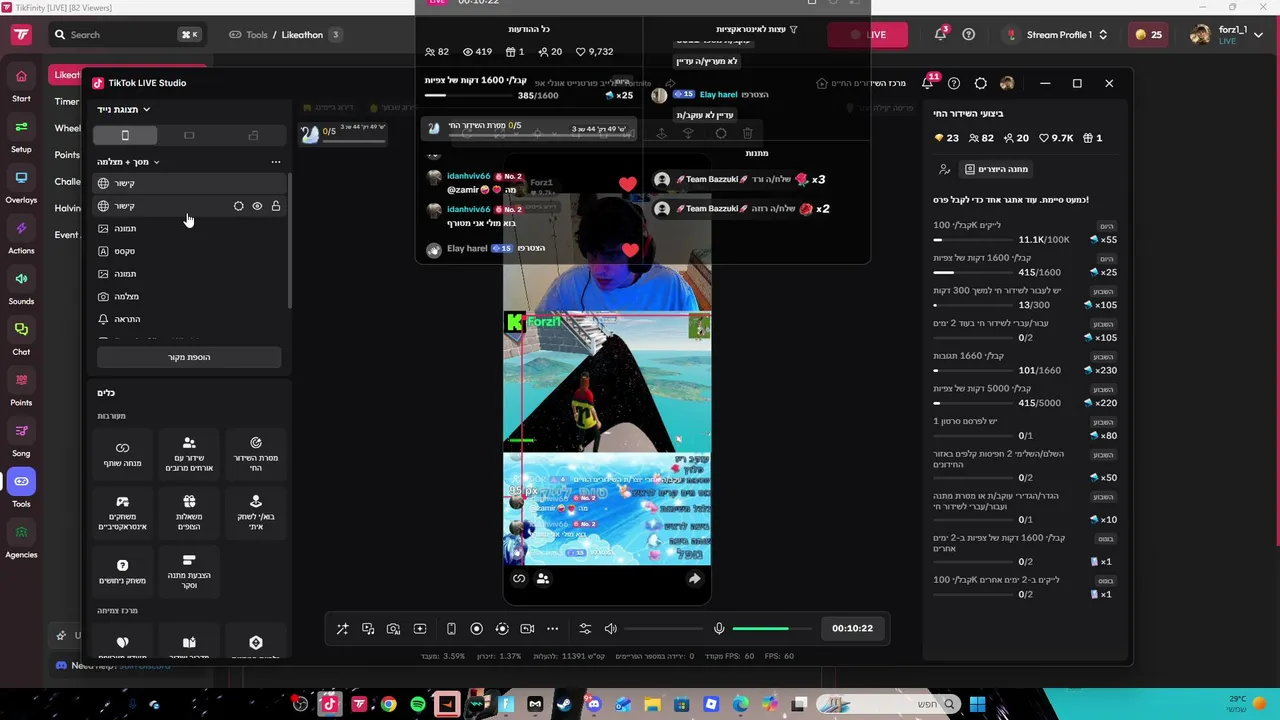
Task: Open the מנחה שותף co-host tool
Action: 122,454
